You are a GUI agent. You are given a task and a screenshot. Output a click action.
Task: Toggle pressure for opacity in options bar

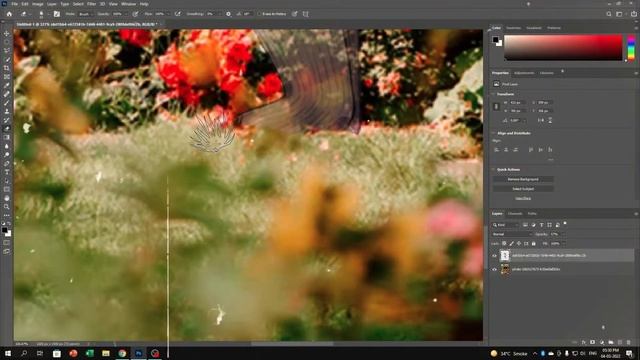click(135, 14)
